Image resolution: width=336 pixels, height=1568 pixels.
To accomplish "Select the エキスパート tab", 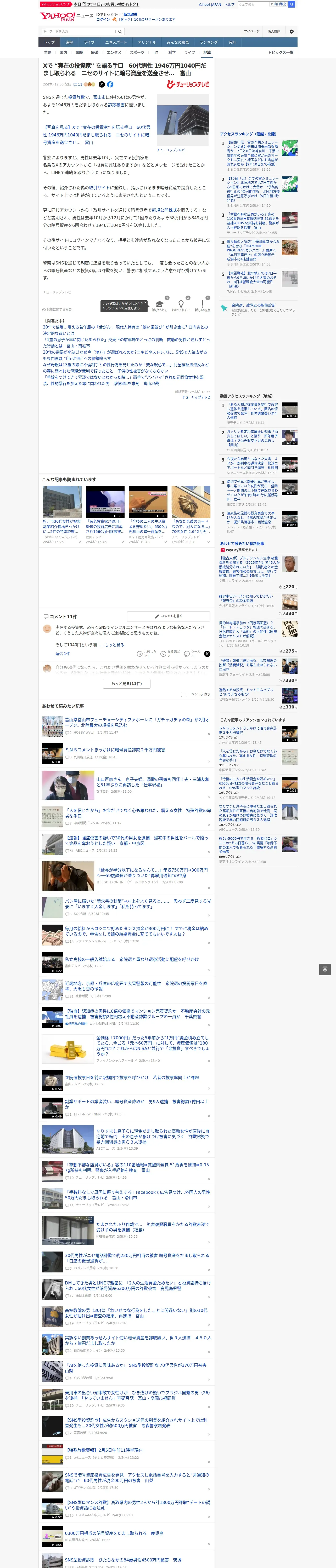I will coord(116,43).
